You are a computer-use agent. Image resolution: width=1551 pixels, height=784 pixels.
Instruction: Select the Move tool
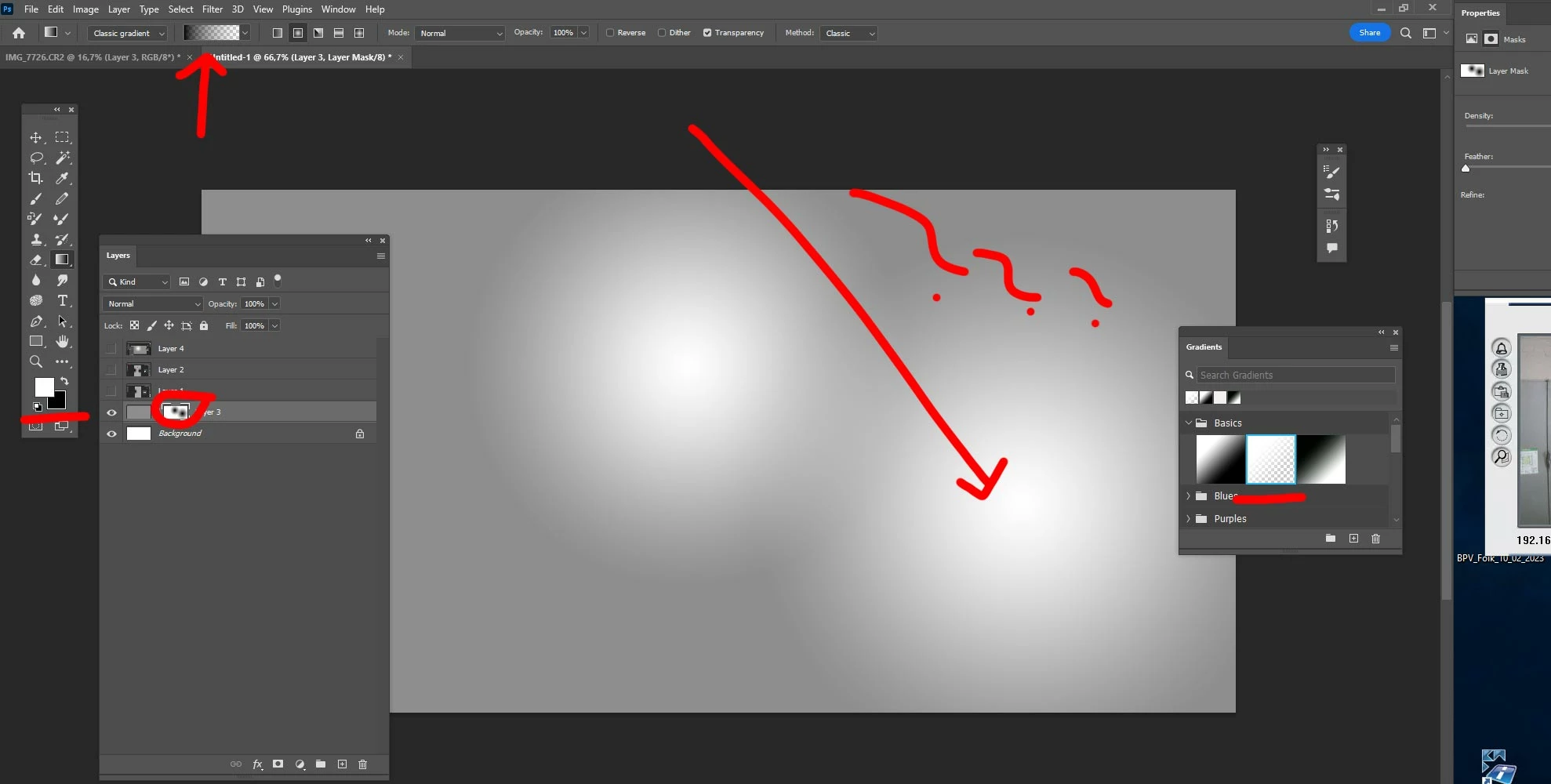click(36, 137)
